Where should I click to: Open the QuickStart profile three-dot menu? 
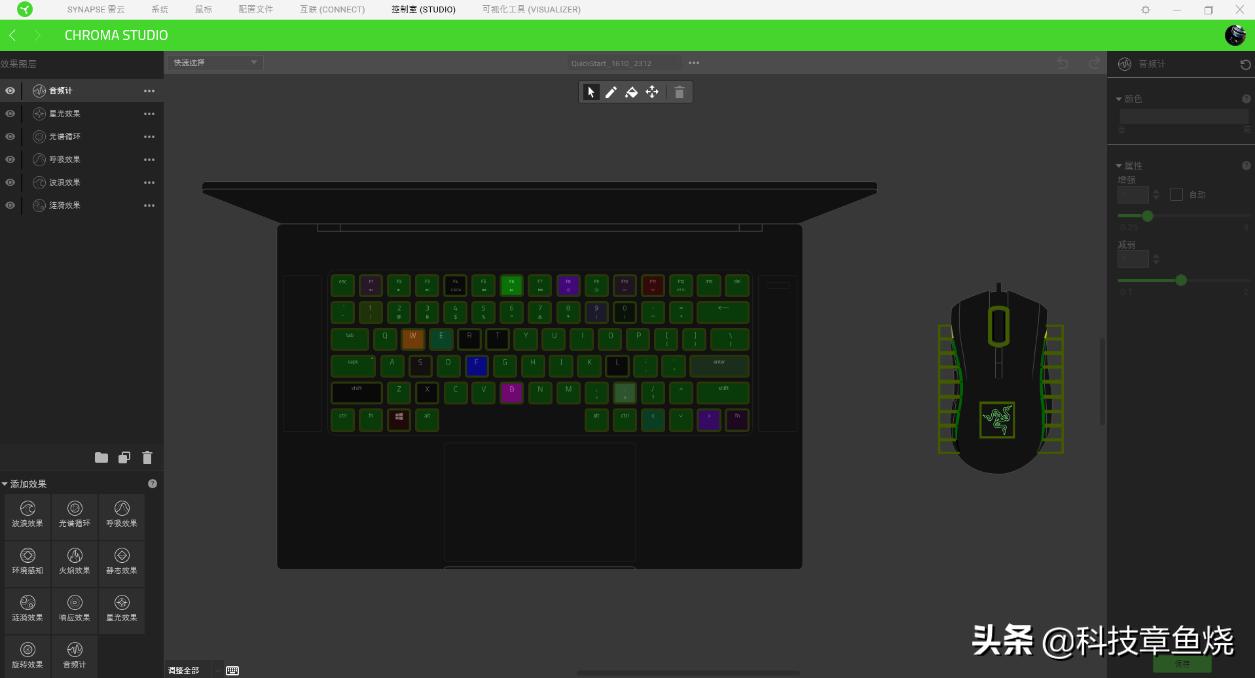693,63
